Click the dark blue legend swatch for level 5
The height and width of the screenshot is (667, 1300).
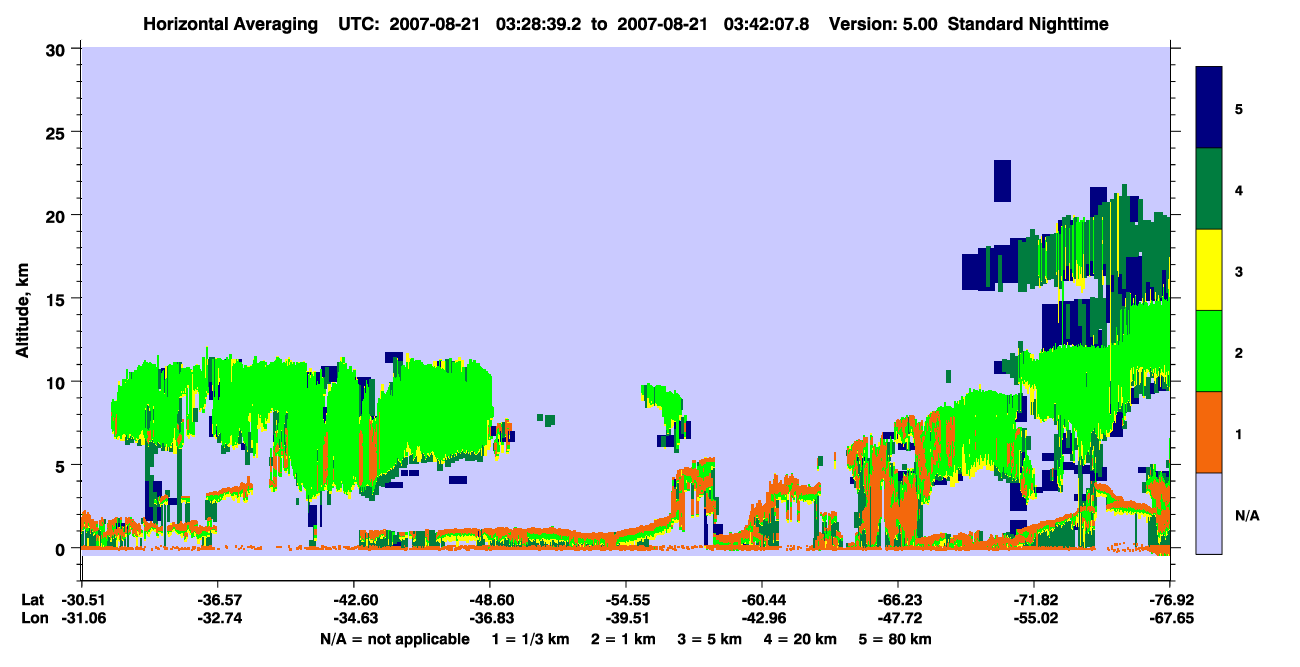pos(1209,108)
